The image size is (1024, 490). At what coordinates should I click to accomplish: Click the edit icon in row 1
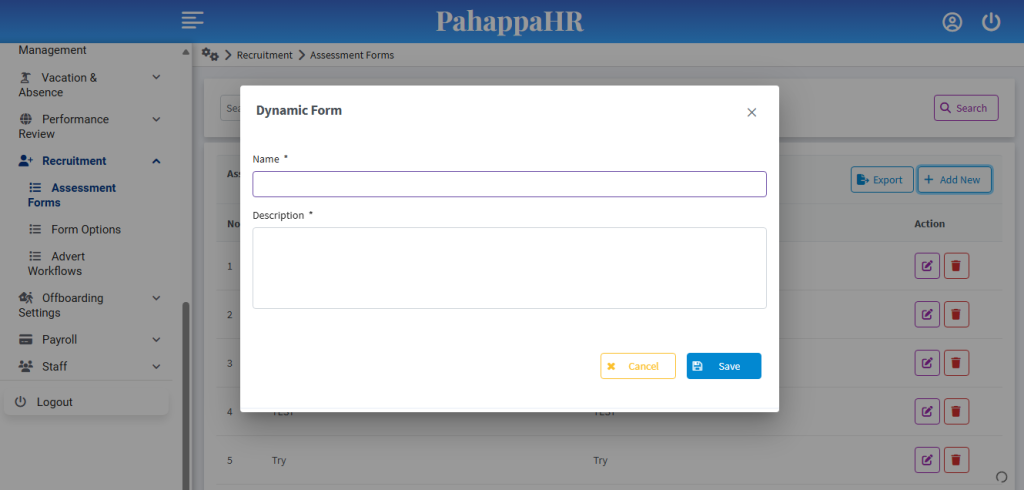pos(927,266)
